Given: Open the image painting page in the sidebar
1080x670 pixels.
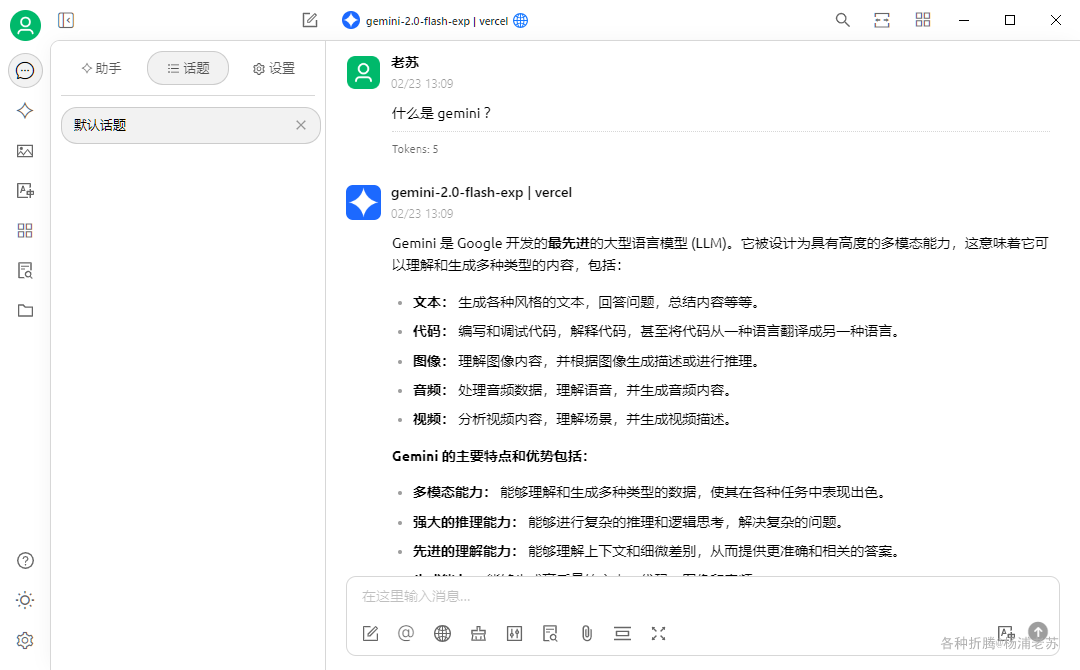Looking at the screenshot, I should tap(25, 151).
